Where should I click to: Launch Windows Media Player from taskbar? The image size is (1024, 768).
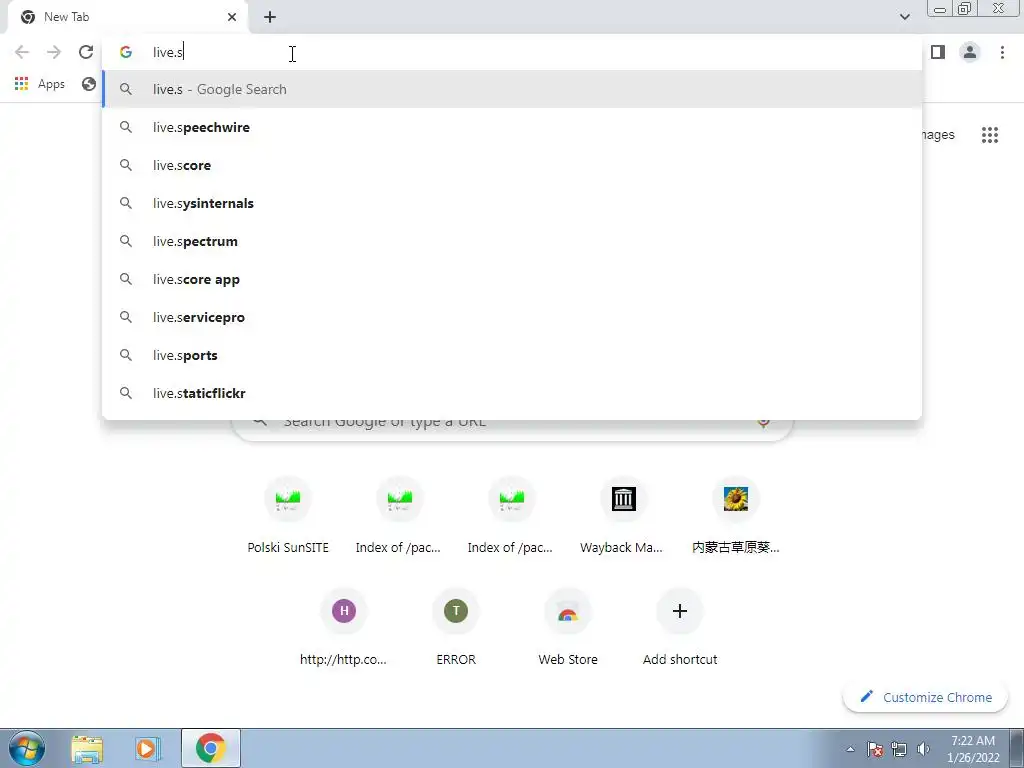click(x=148, y=748)
